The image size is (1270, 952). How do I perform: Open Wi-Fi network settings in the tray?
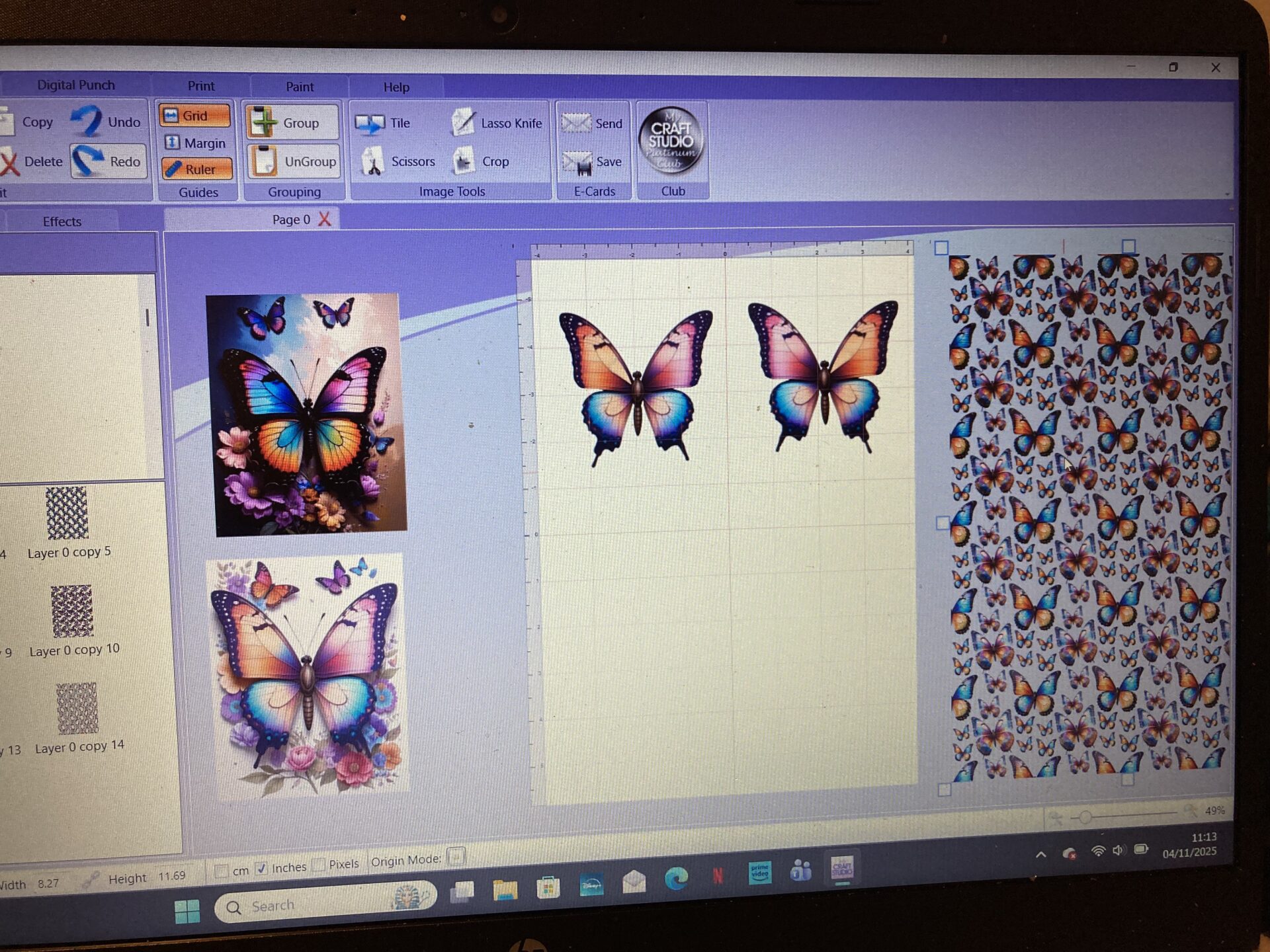click(x=1098, y=852)
